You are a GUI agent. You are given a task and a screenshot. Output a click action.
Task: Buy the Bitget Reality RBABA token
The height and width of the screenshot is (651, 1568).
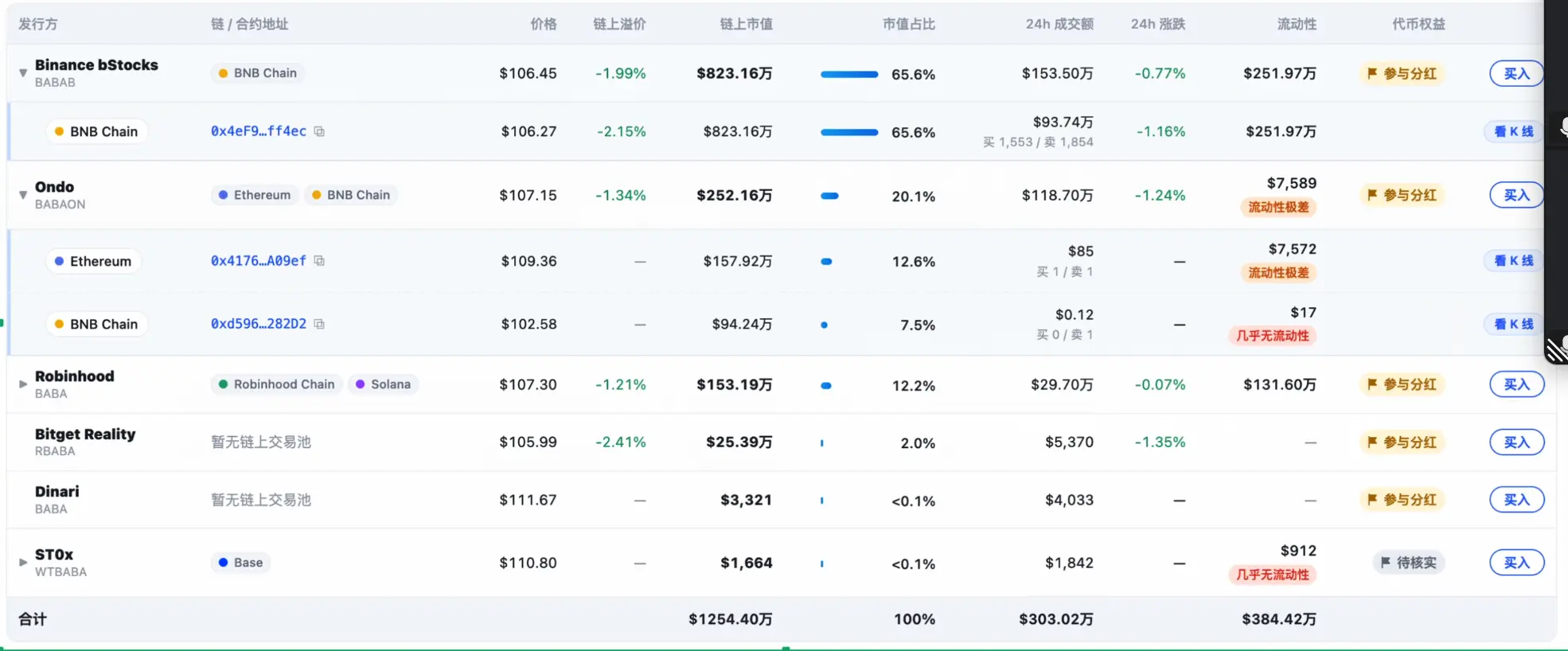click(x=1516, y=442)
